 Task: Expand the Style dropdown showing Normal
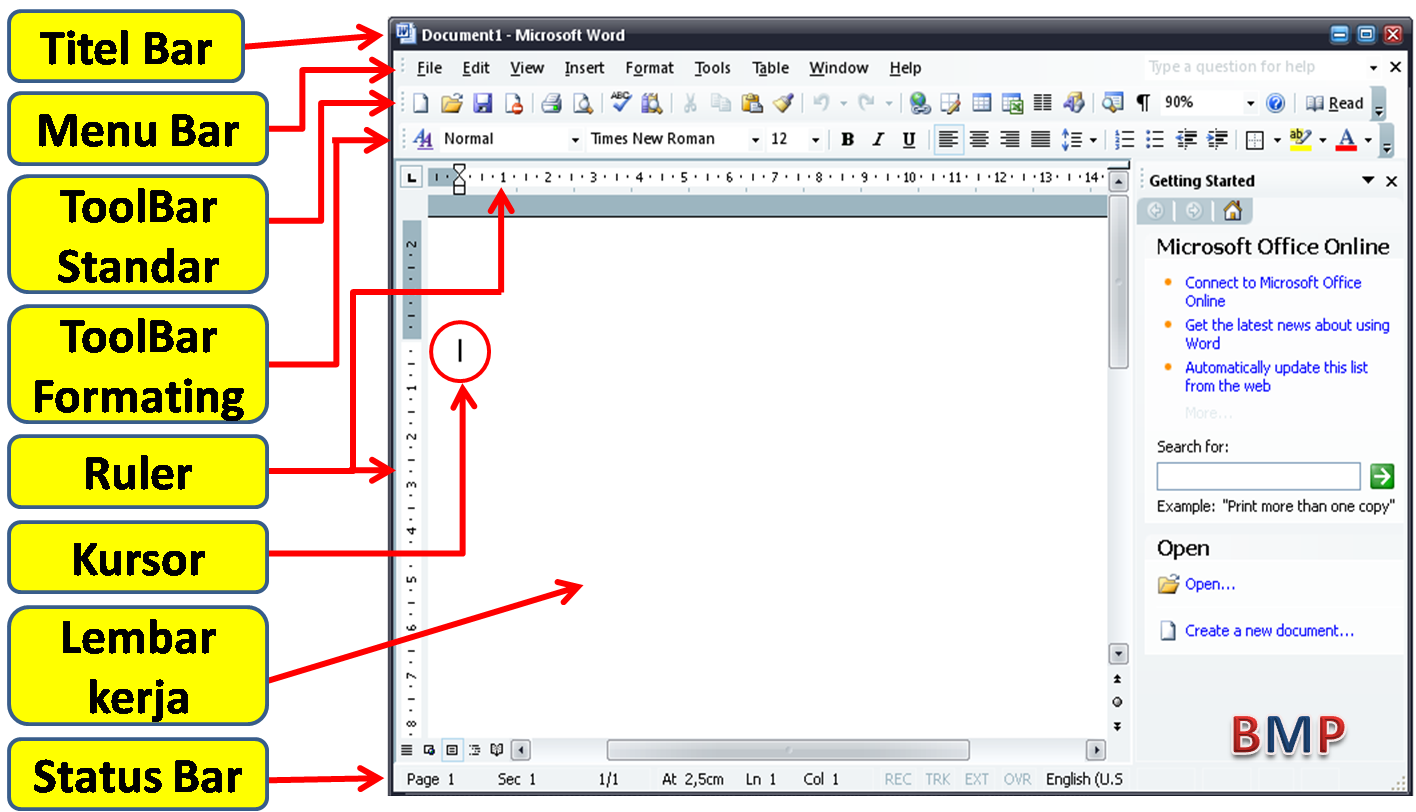575,140
